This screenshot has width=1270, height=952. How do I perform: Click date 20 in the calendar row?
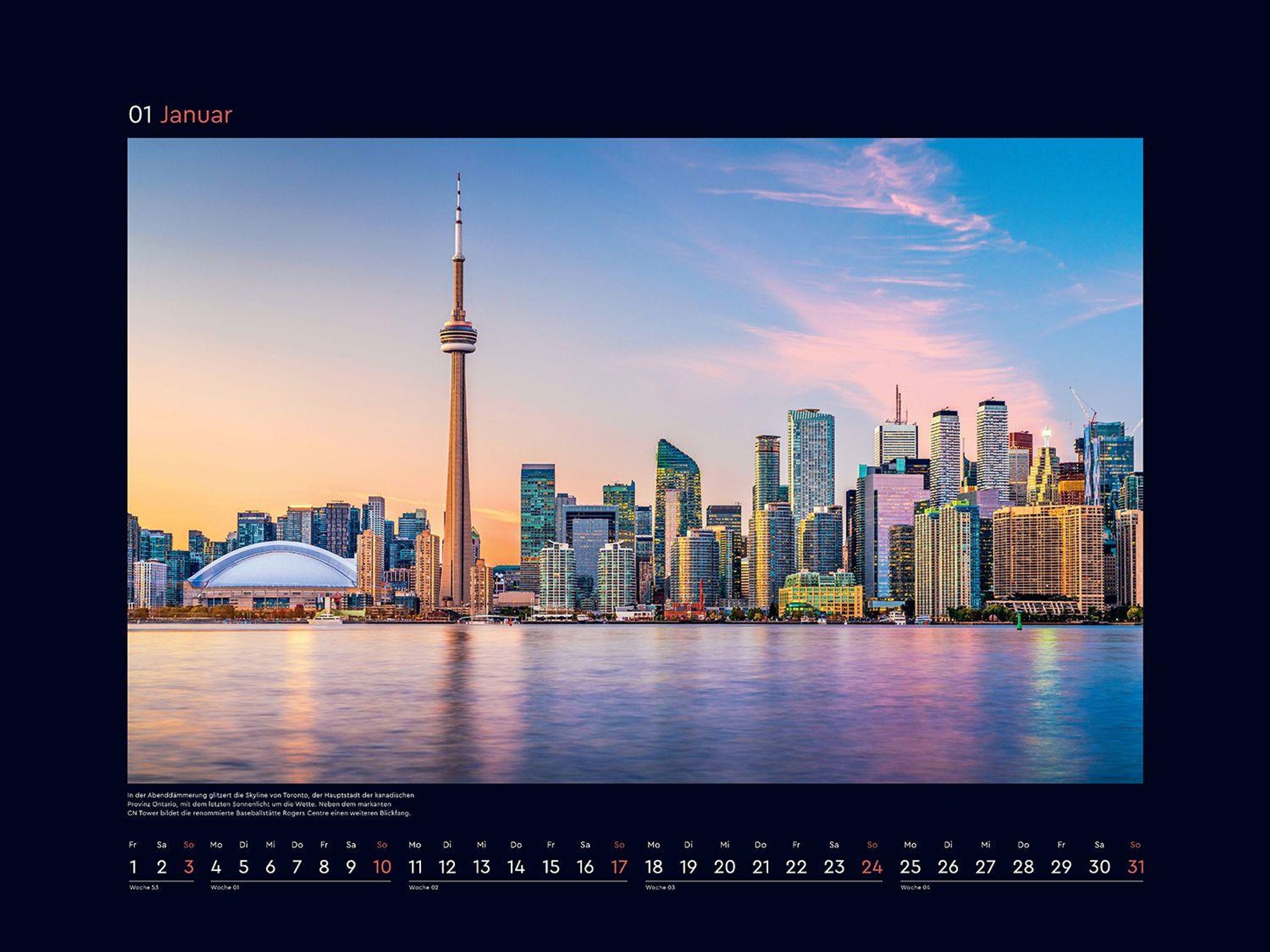724,866
